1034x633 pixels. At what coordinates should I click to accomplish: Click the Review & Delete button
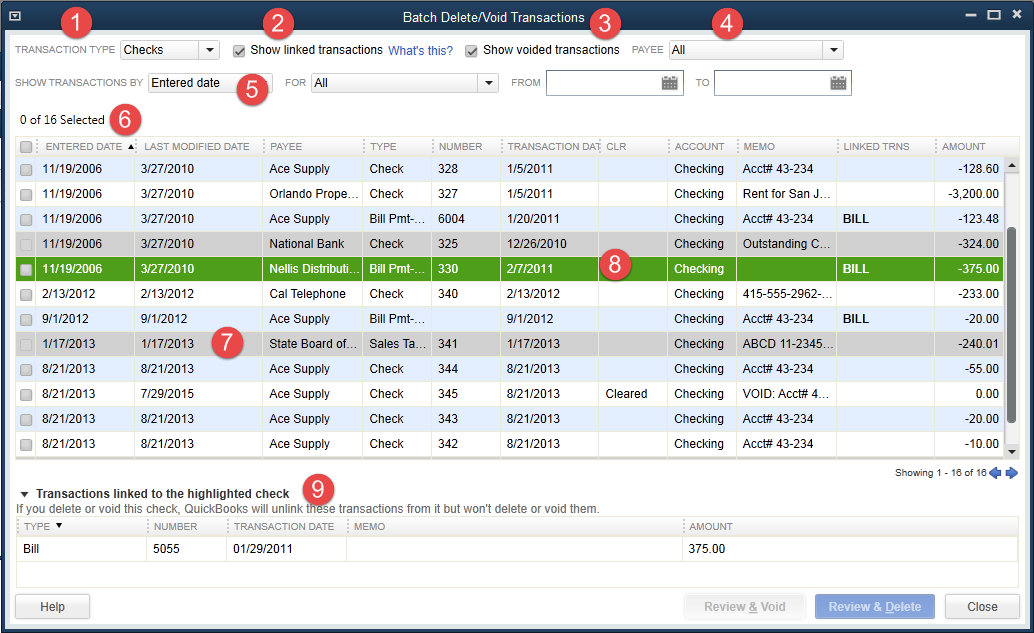tap(874, 607)
